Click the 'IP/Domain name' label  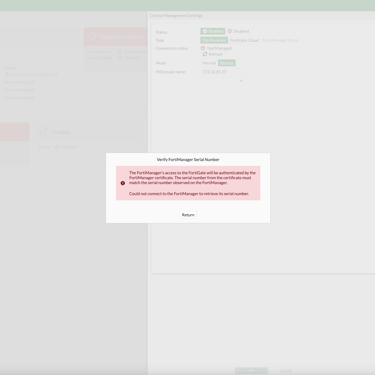[x=170, y=72]
